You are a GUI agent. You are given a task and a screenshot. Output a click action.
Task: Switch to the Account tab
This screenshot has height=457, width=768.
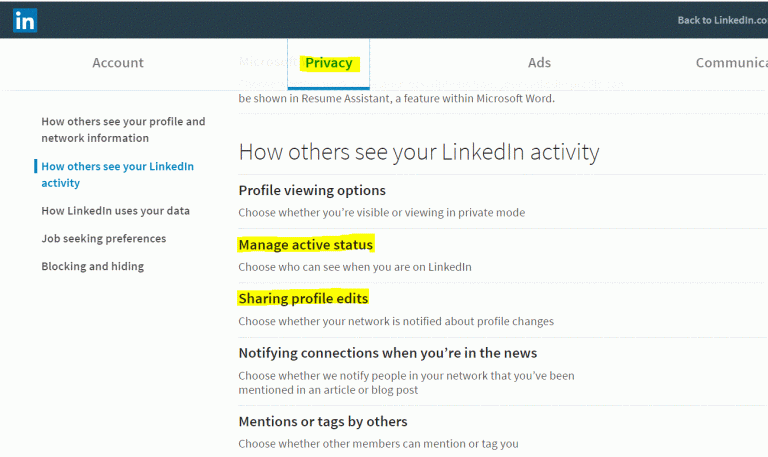click(118, 63)
